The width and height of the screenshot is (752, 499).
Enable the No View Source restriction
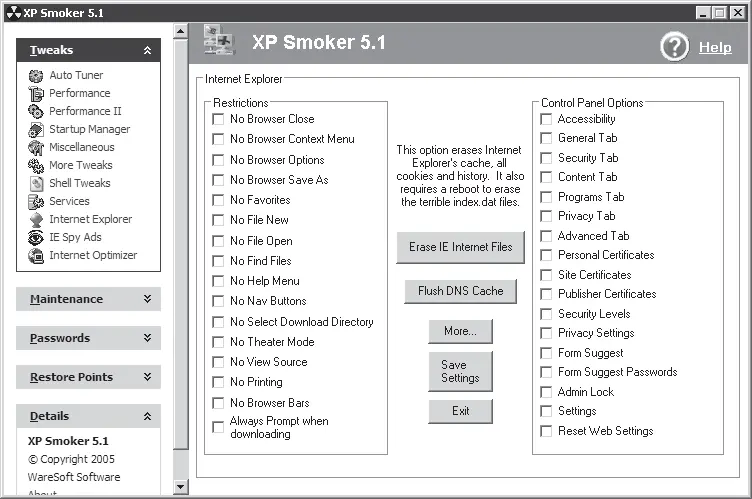click(218, 362)
